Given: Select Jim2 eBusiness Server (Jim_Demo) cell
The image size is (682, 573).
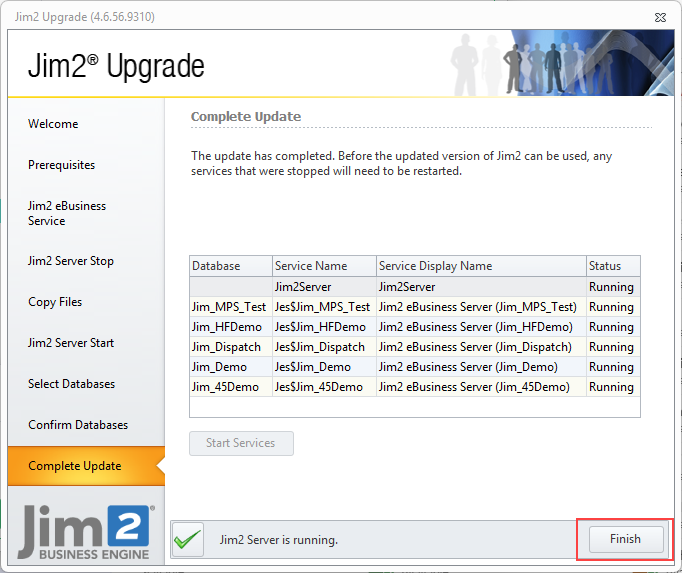Looking at the screenshot, I should [x=481, y=367].
